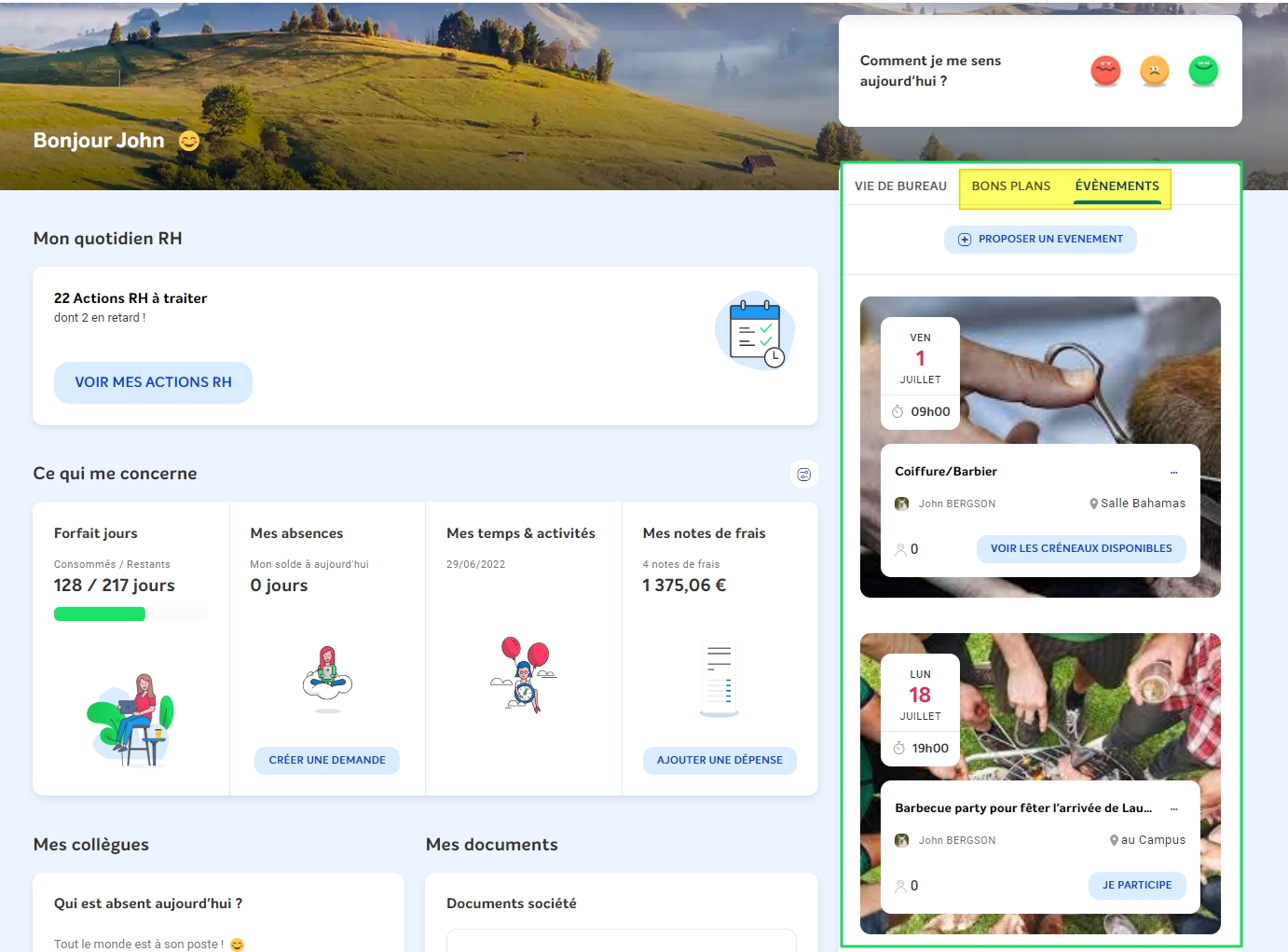
Task: Click the Salle Bahamas location pin
Action: tap(1093, 504)
